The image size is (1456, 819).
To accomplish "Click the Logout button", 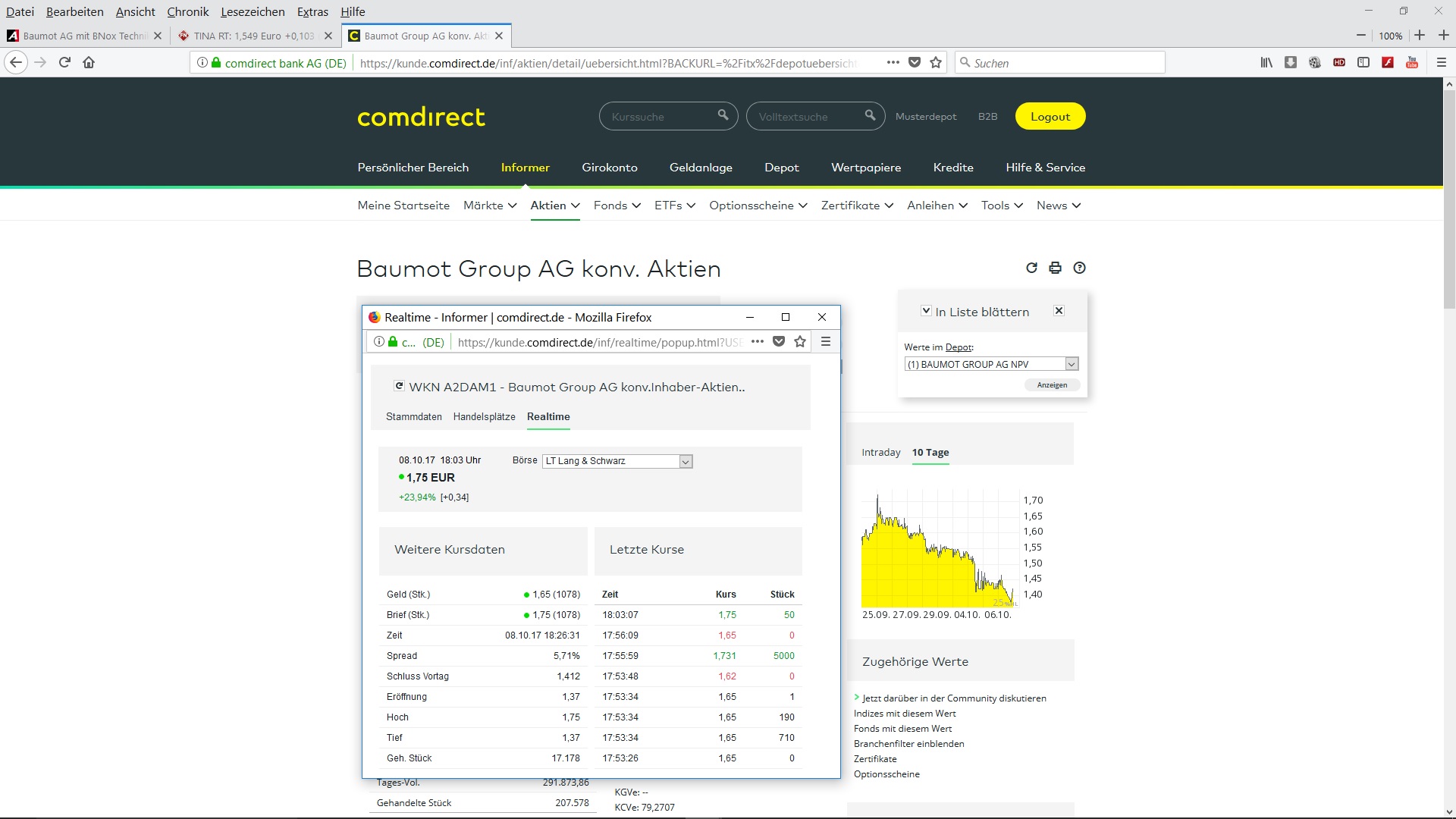I will click(1050, 116).
